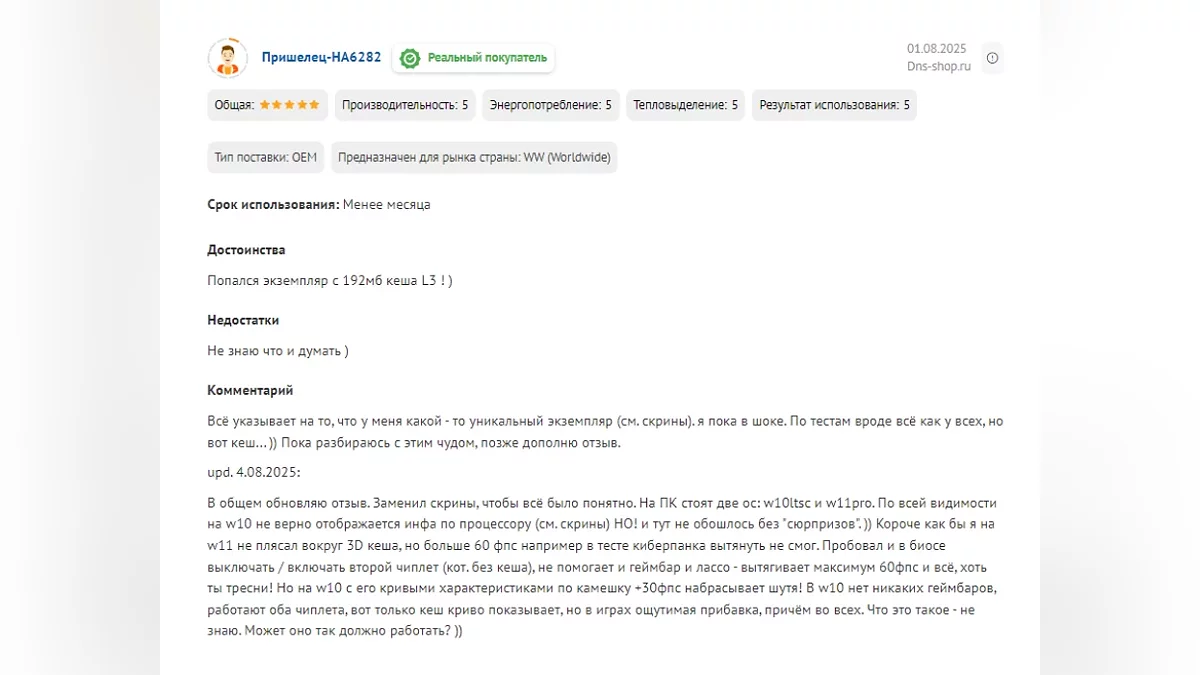Select the Тепловыделение: 5 rating chip
Screen dimensions: 1200x675
(686, 105)
